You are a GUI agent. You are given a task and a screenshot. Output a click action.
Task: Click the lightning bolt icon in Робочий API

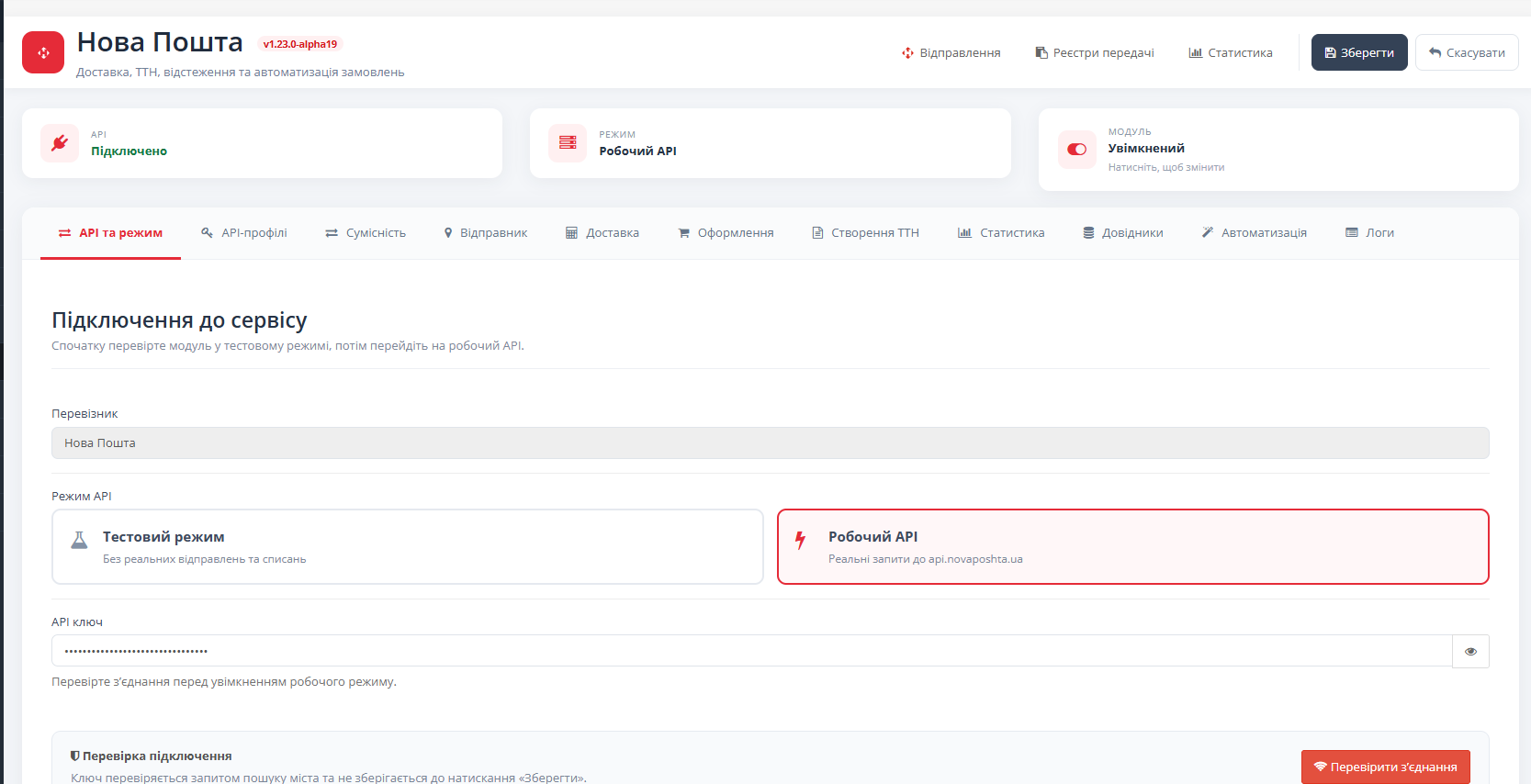pos(801,540)
